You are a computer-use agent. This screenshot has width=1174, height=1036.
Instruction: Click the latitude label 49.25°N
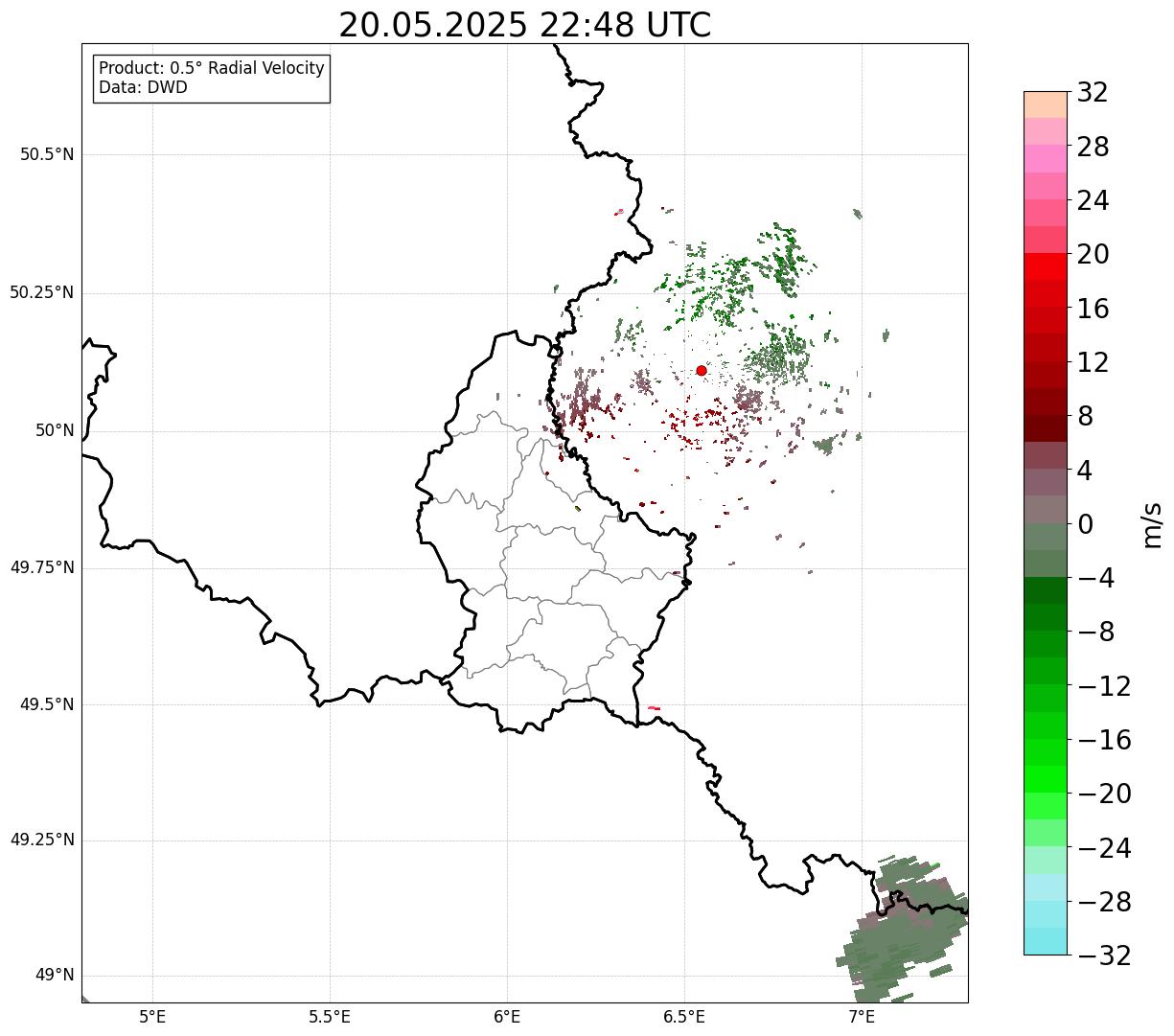(x=42, y=840)
